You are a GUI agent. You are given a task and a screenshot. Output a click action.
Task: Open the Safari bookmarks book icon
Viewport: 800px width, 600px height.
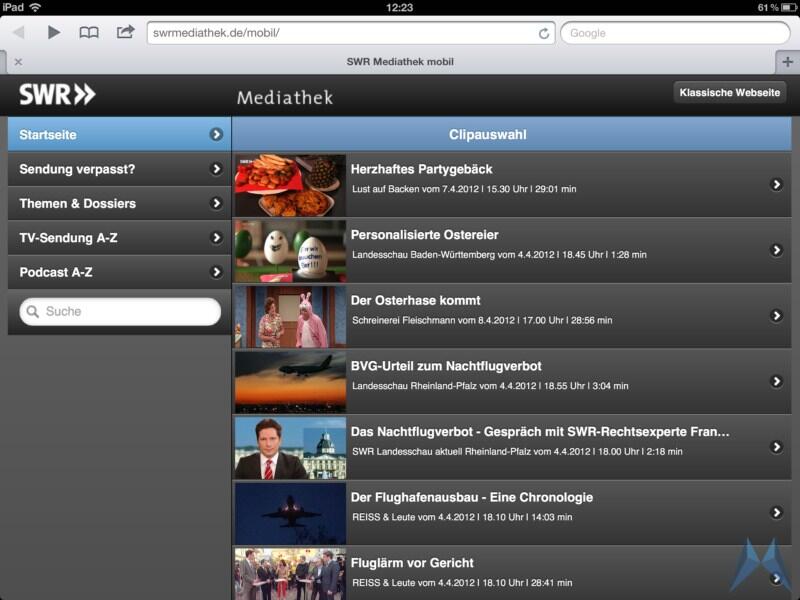pyautogui.click(x=89, y=33)
